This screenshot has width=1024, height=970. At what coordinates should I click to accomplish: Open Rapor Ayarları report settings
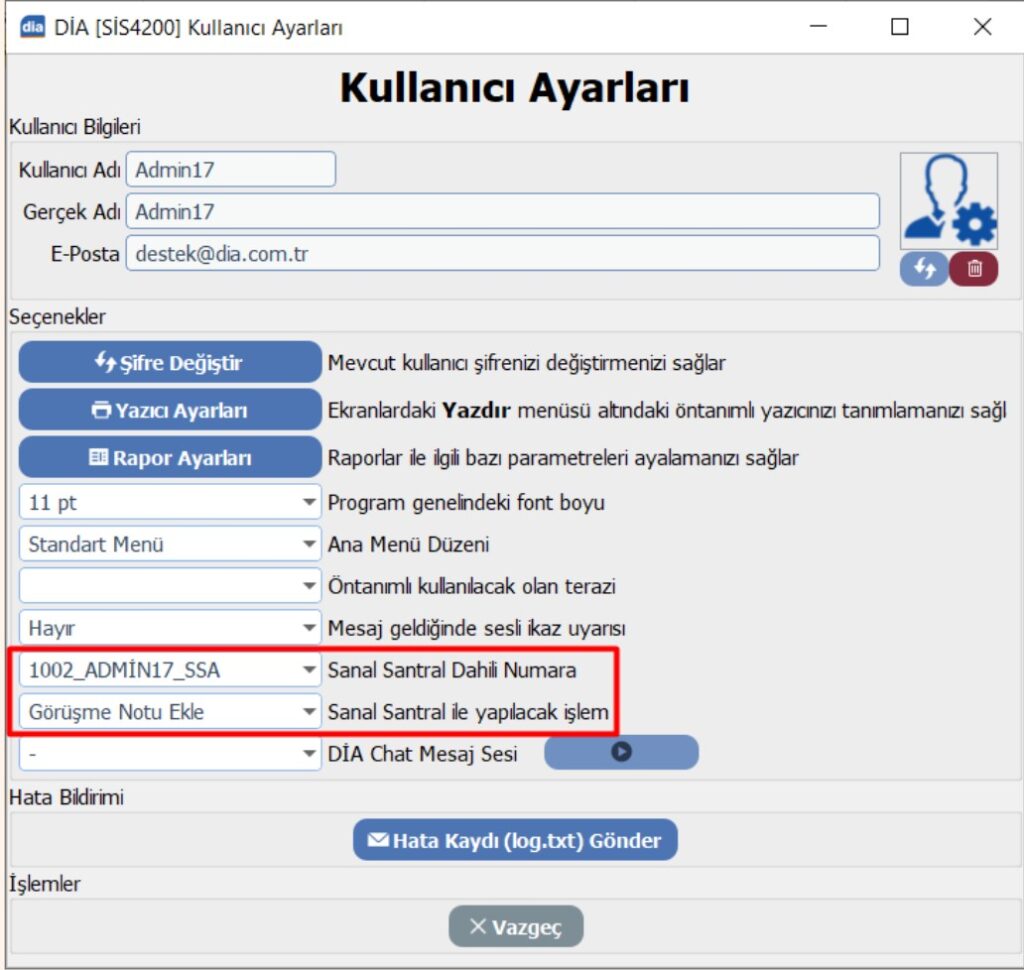point(169,458)
